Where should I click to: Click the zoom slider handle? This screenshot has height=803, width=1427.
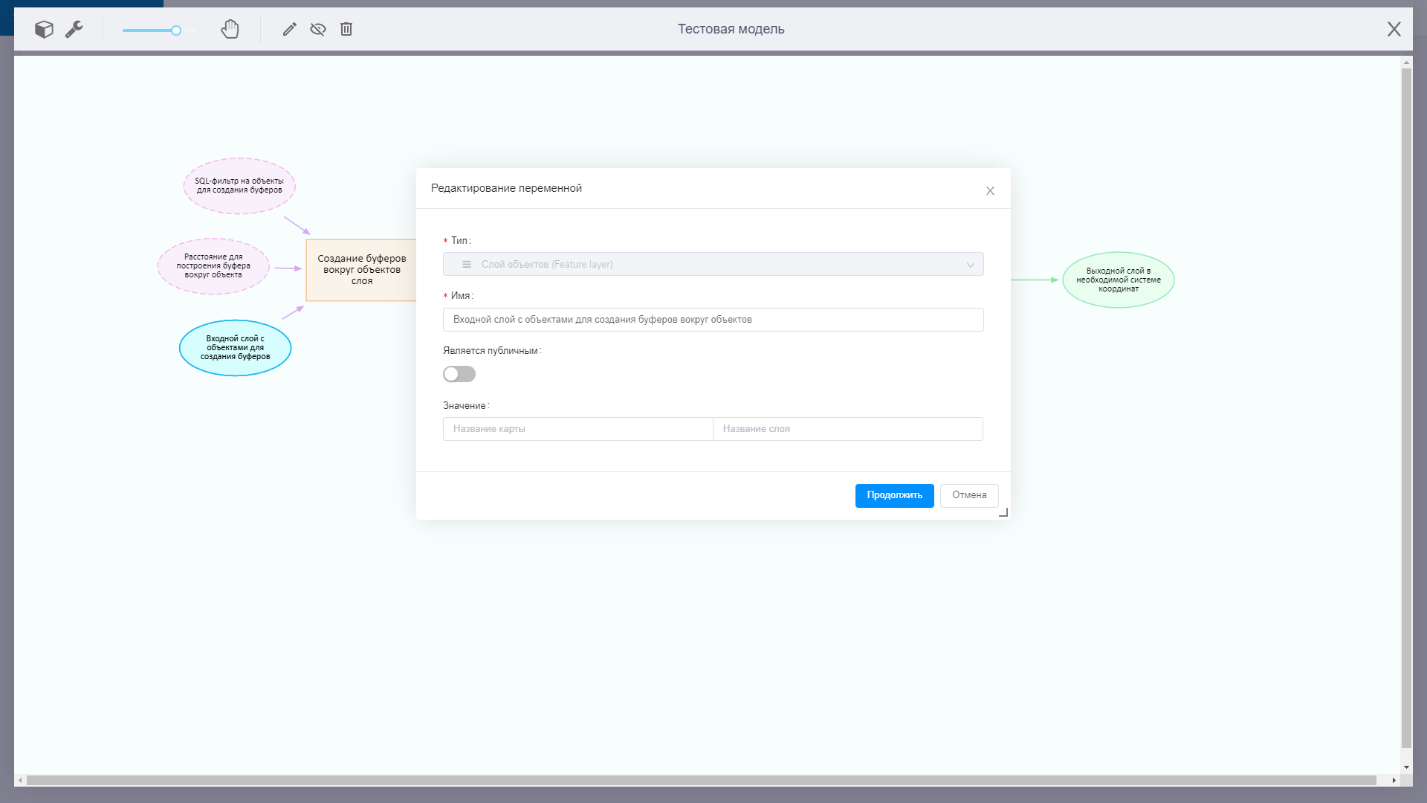[x=176, y=30]
